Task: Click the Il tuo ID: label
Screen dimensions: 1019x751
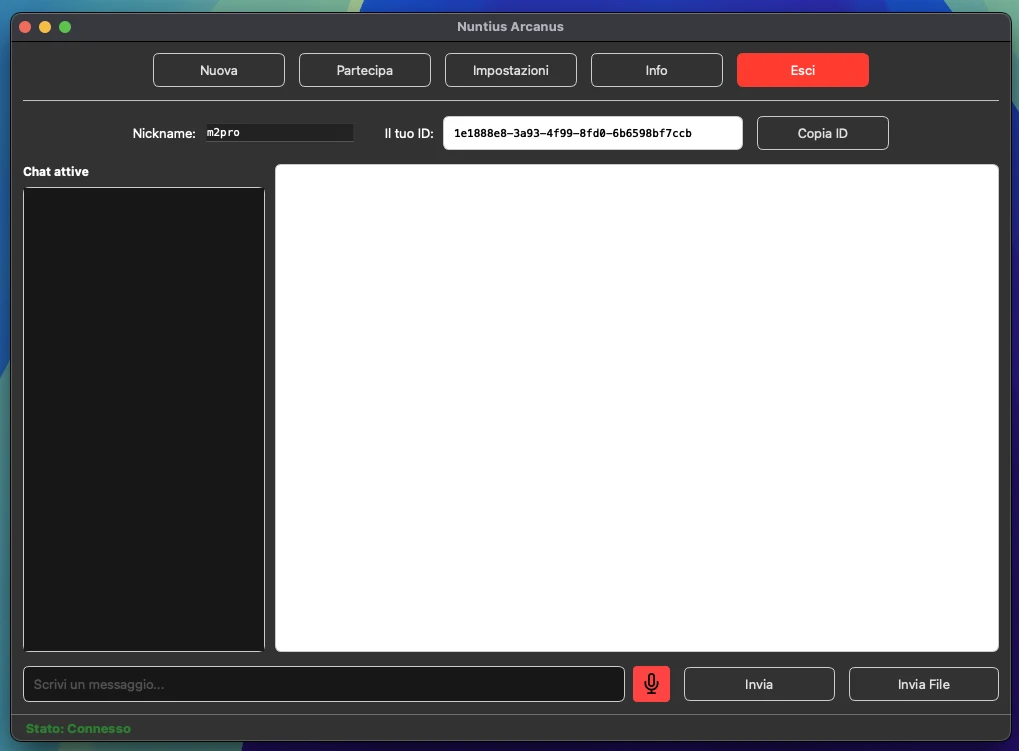Action: click(409, 133)
